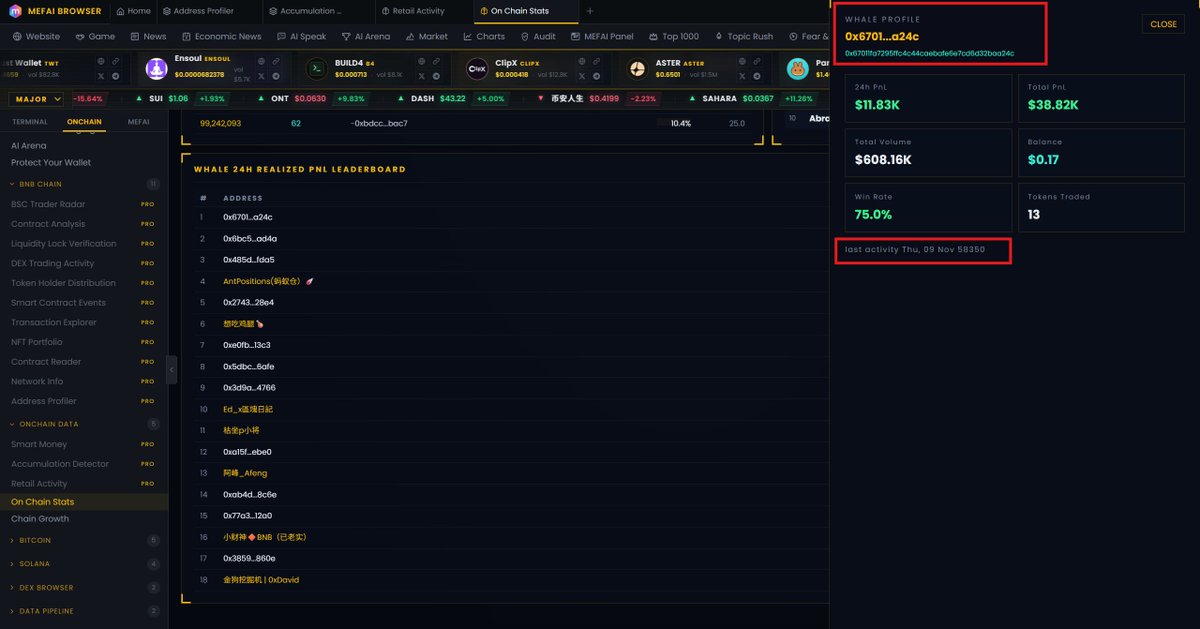1200x629 pixels.
Task: Open the ClipX card's link icon
Action: (x=596, y=61)
